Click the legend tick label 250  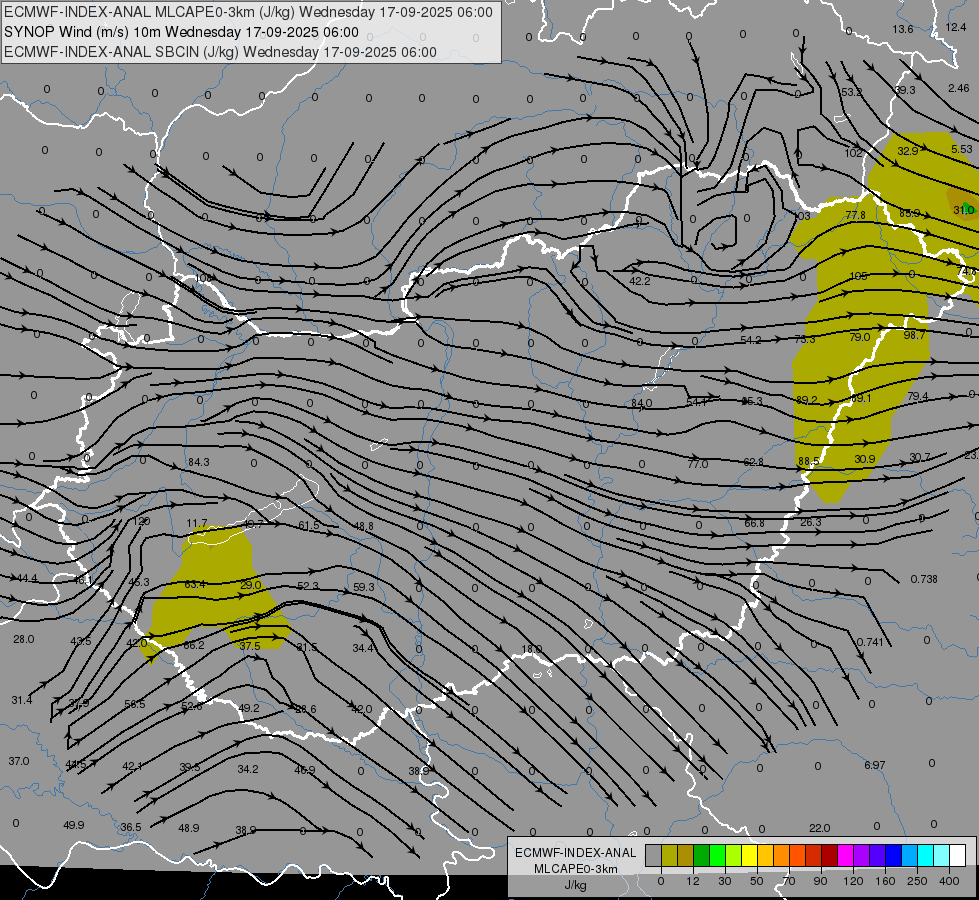(917, 881)
